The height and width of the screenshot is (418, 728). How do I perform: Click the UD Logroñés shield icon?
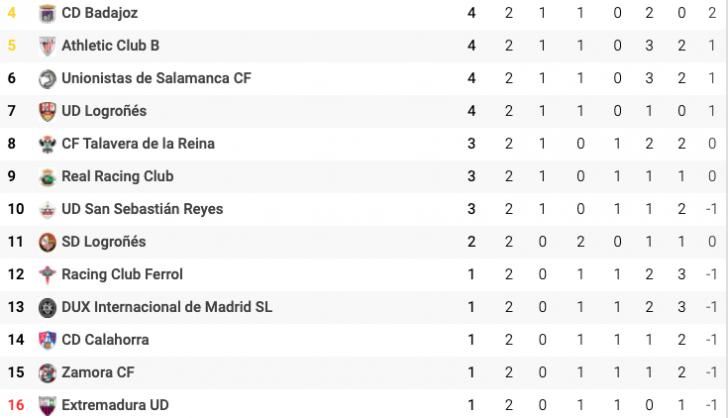click(47, 111)
